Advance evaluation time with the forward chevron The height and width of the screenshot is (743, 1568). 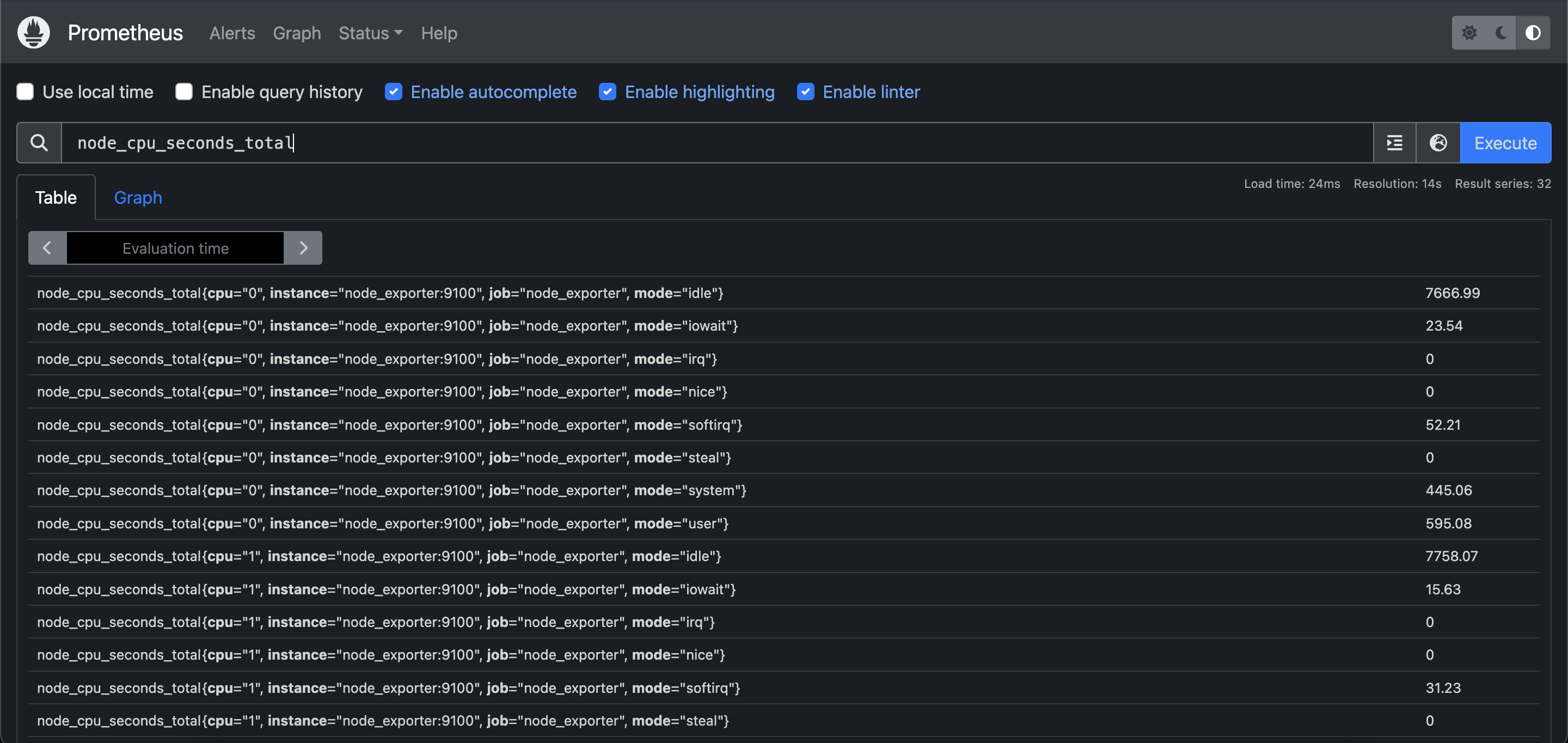[304, 248]
